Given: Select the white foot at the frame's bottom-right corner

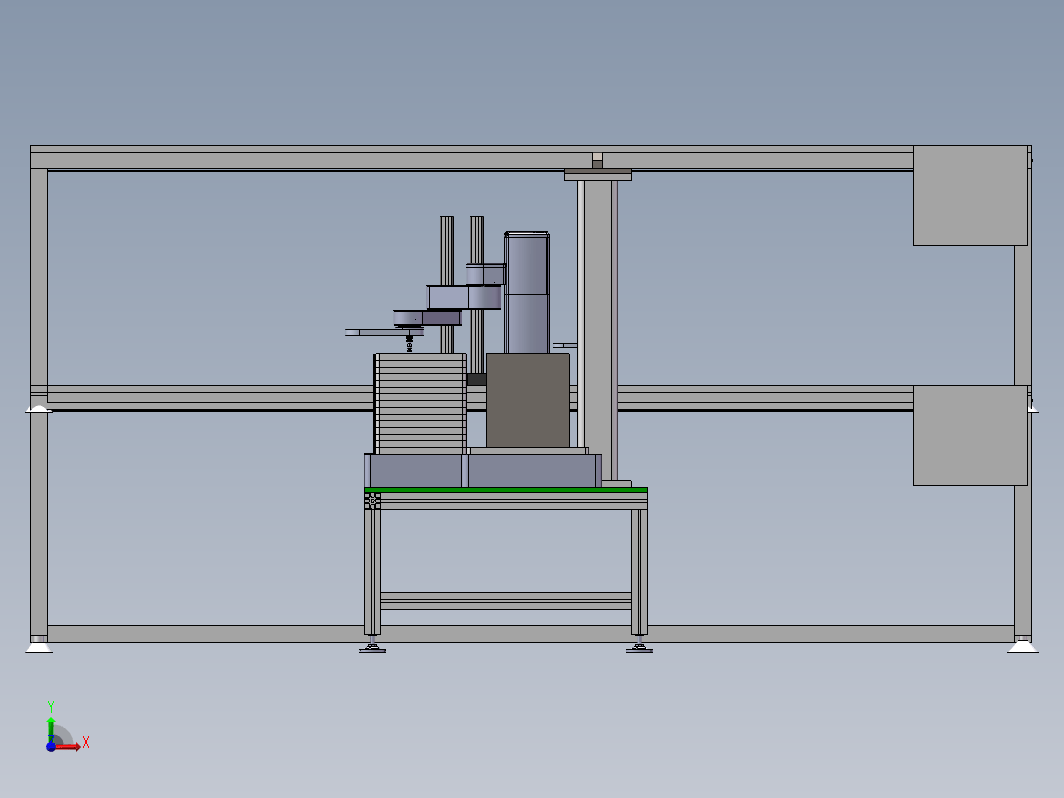Looking at the screenshot, I should 1023,646.
